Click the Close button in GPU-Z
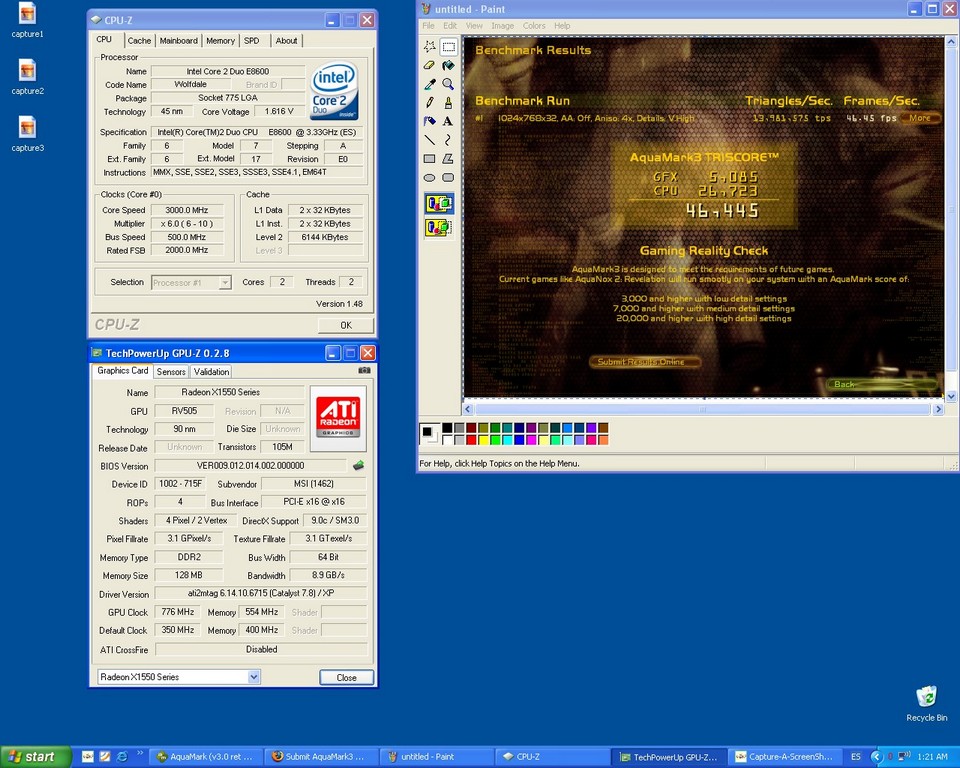The height and width of the screenshot is (768, 960). 347,677
